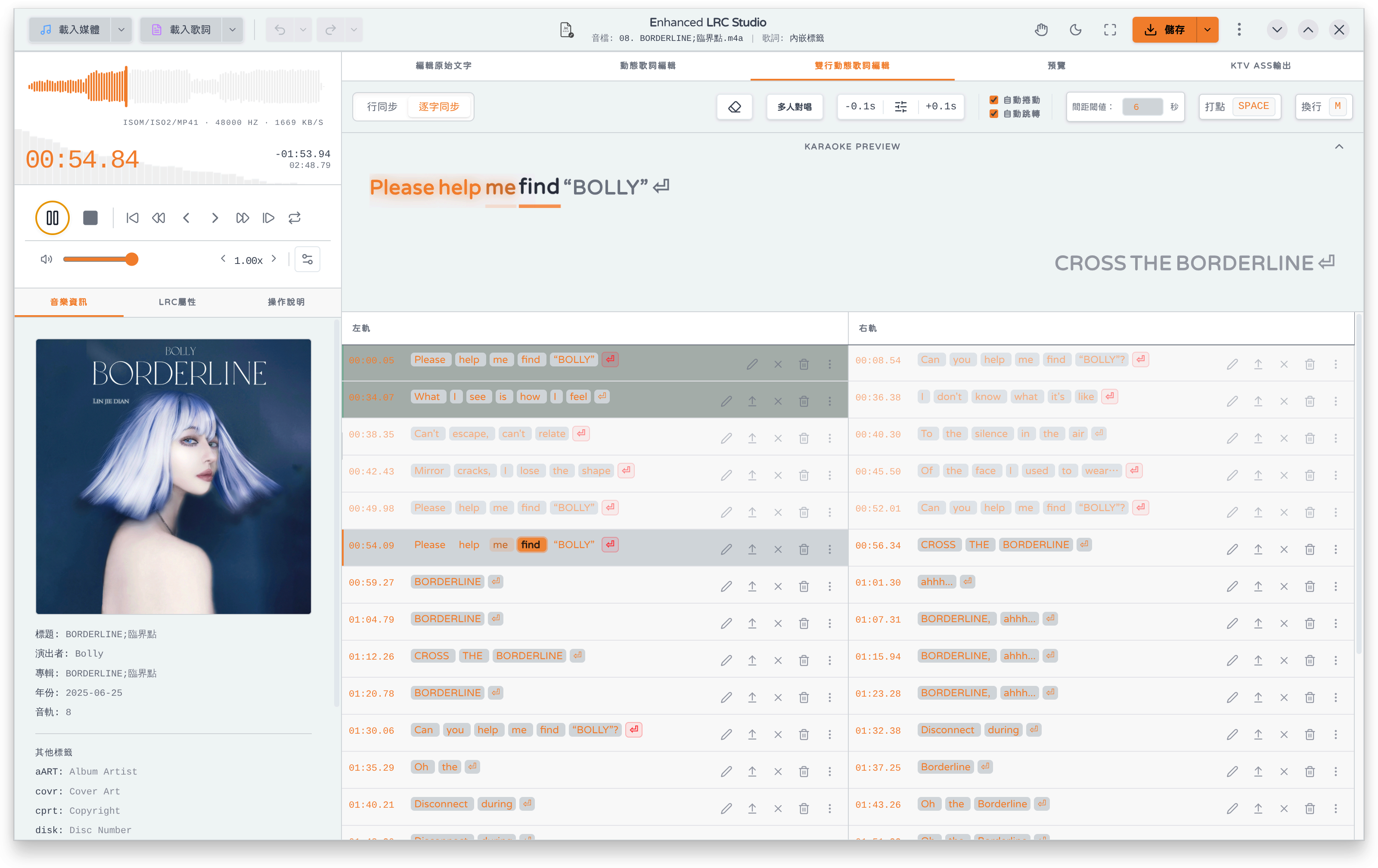Switch to the 動態歌詞編輯 tab
Screen dimensions: 1378x868
[x=648, y=66]
